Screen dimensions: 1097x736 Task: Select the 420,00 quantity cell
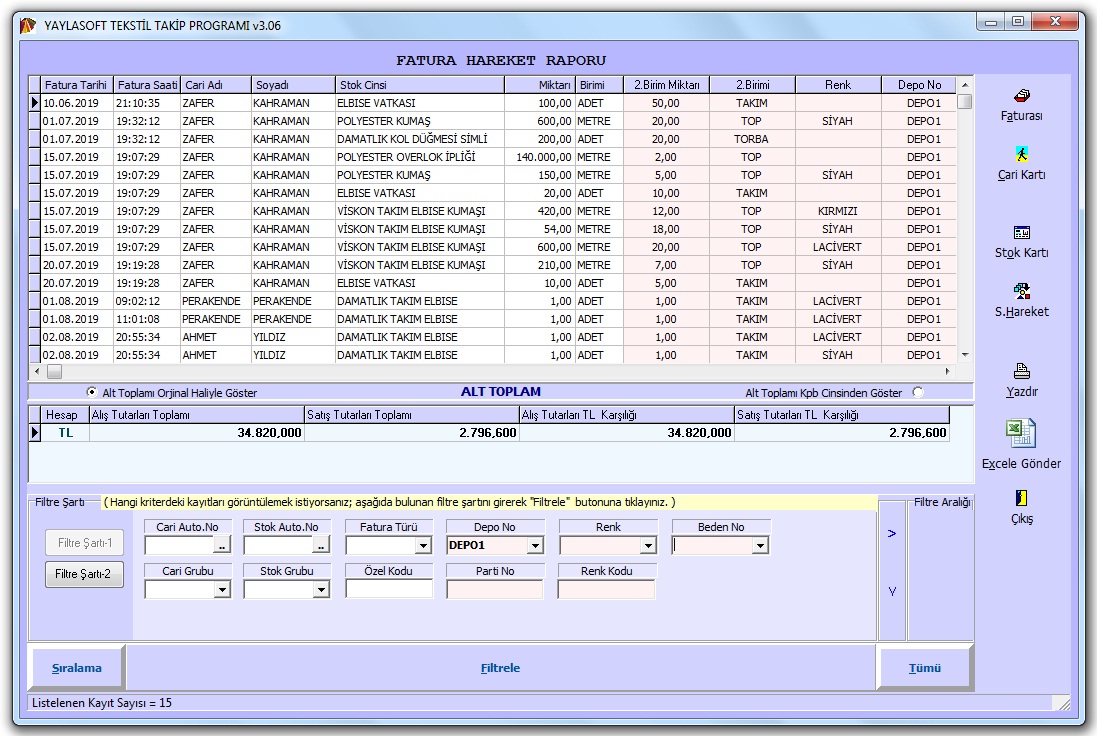(x=539, y=211)
